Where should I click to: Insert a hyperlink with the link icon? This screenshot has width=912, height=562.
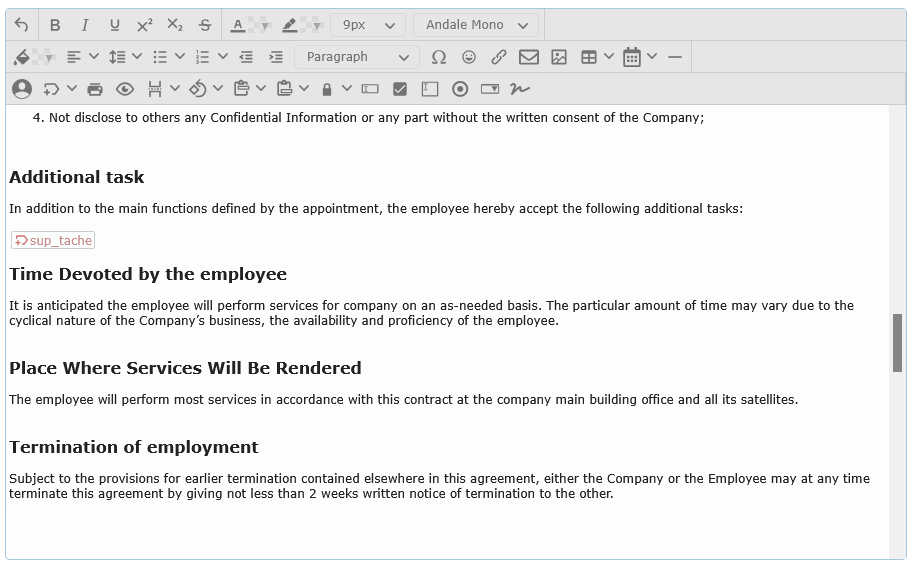[x=499, y=57]
